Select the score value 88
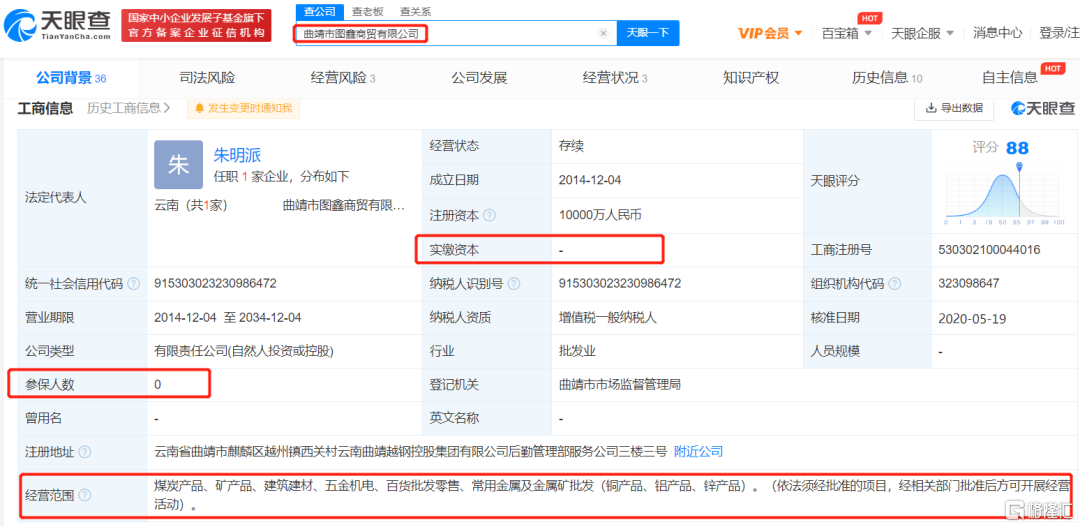This screenshot has width=1080, height=527. click(x=1017, y=147)
